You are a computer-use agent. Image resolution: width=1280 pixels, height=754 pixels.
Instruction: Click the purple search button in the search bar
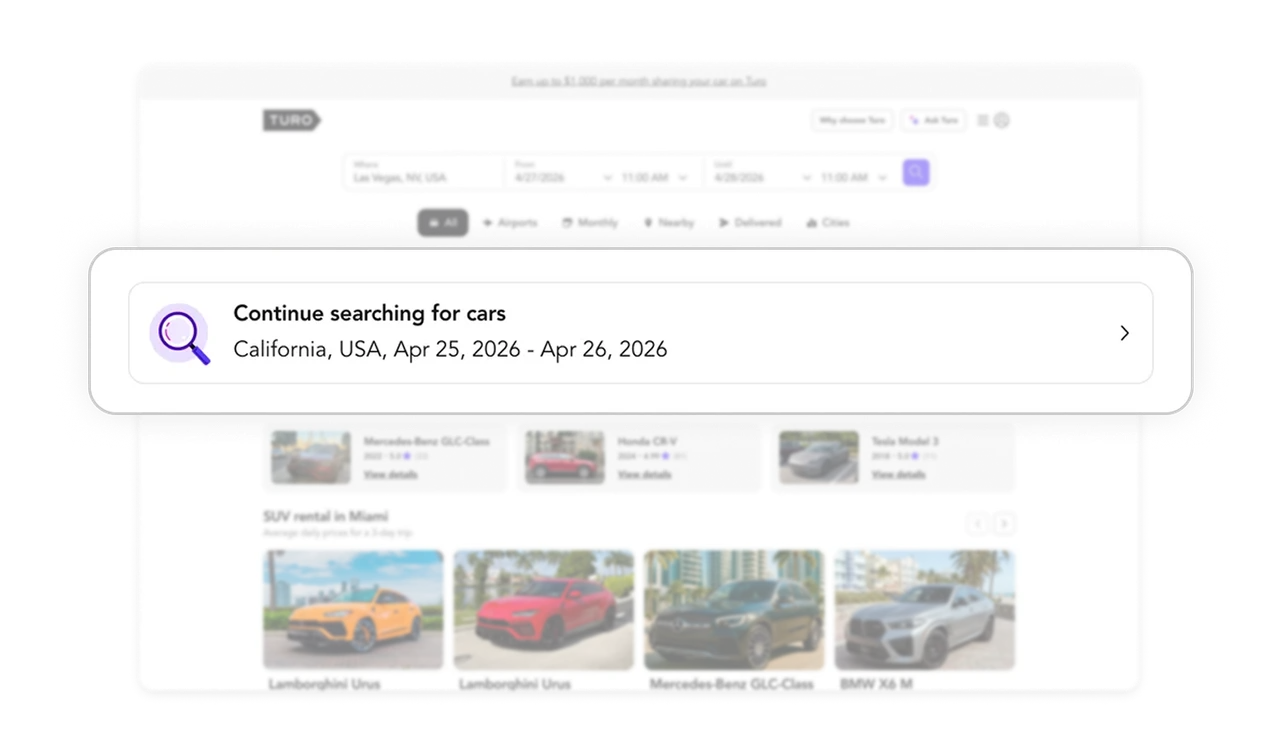coord(916,172)
